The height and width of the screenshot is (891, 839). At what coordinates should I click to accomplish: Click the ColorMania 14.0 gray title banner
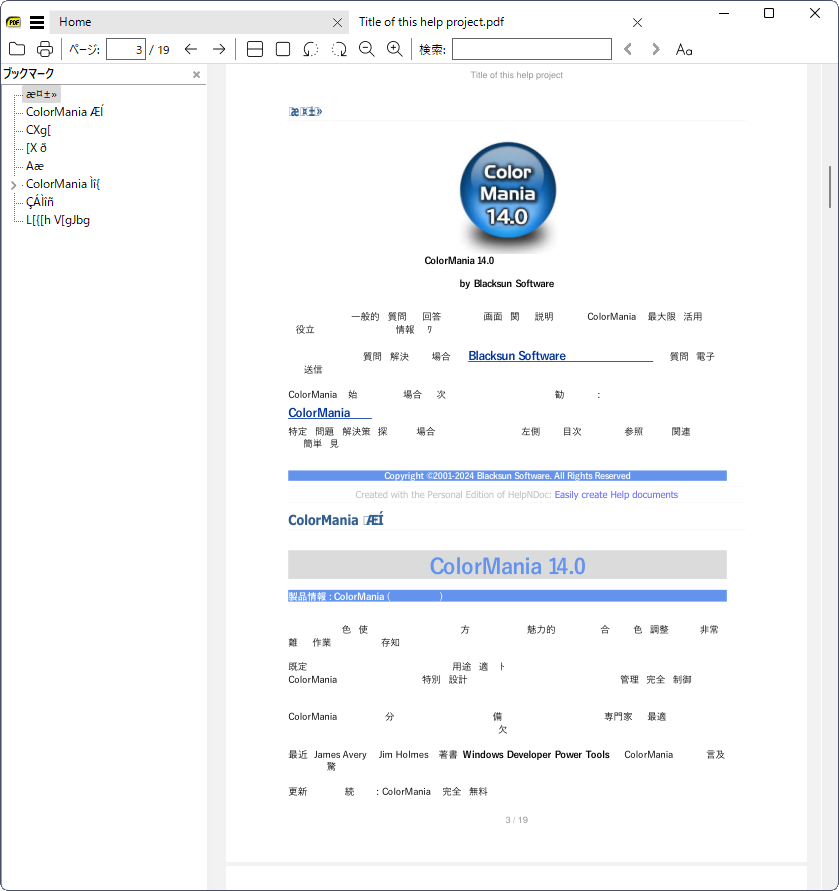[x=507, y=565]
